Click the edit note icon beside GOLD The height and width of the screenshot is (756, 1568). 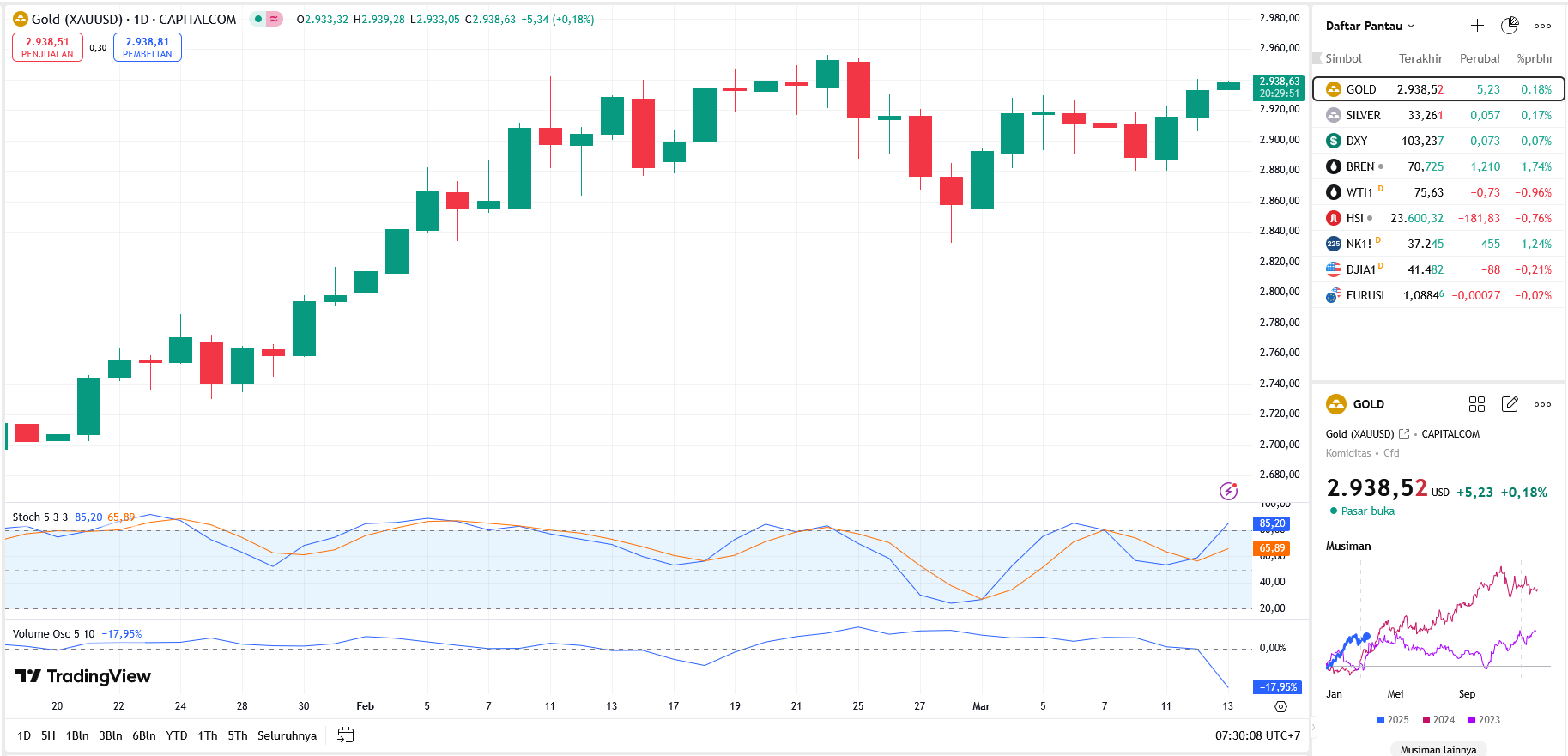1510,404
